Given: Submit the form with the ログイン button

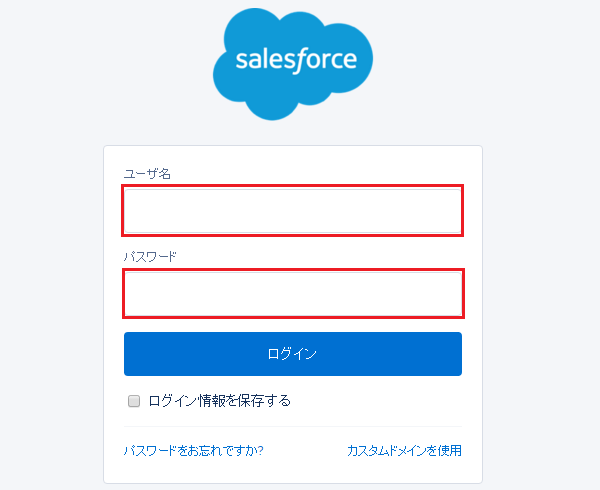Looking at the screenshot, I should (x=293, y=354).
